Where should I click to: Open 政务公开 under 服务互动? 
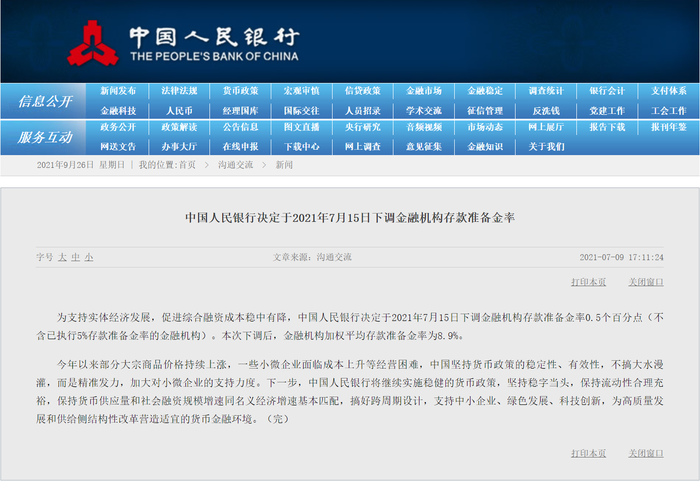(118, 128)
